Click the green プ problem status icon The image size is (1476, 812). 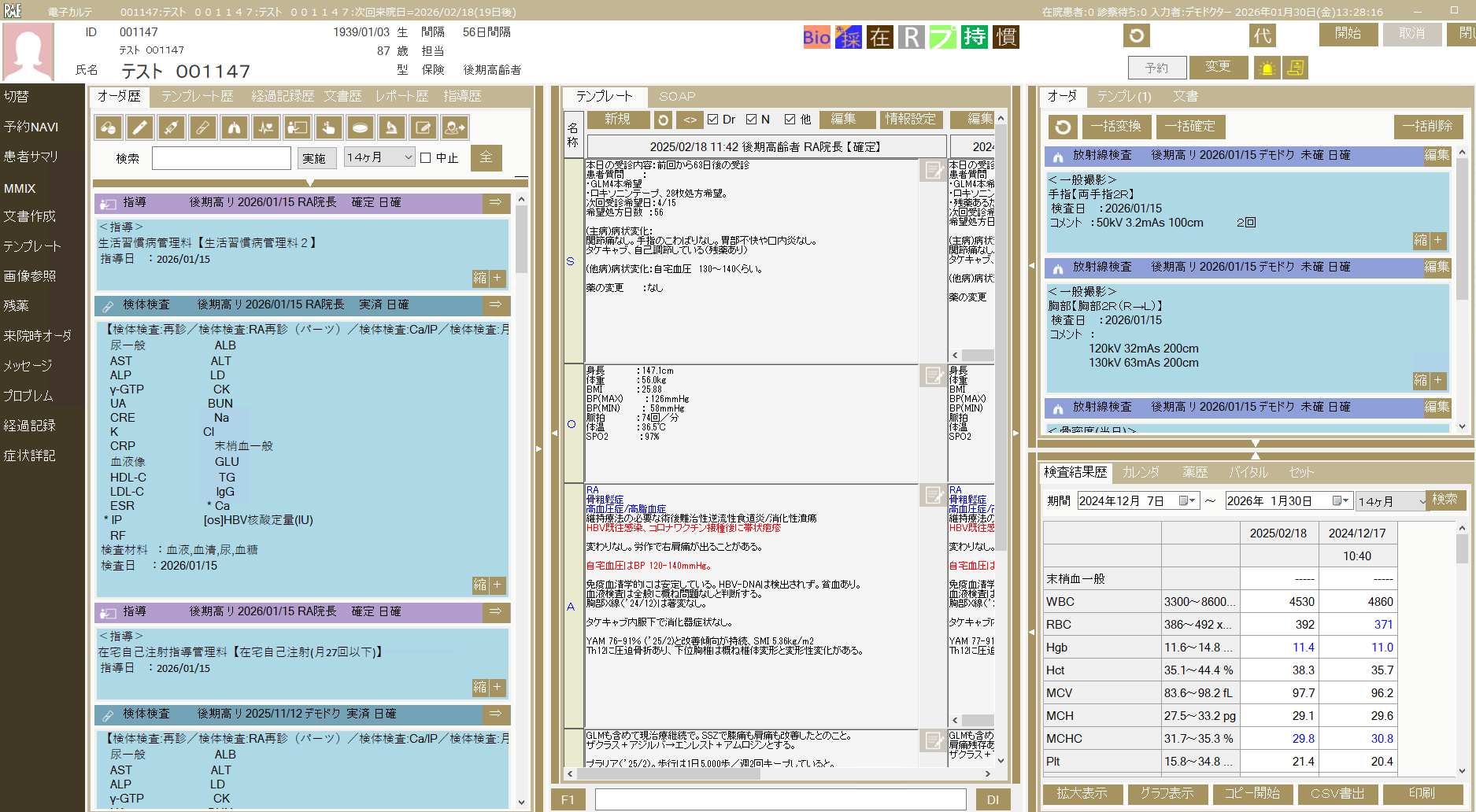[x=943, y=36]
